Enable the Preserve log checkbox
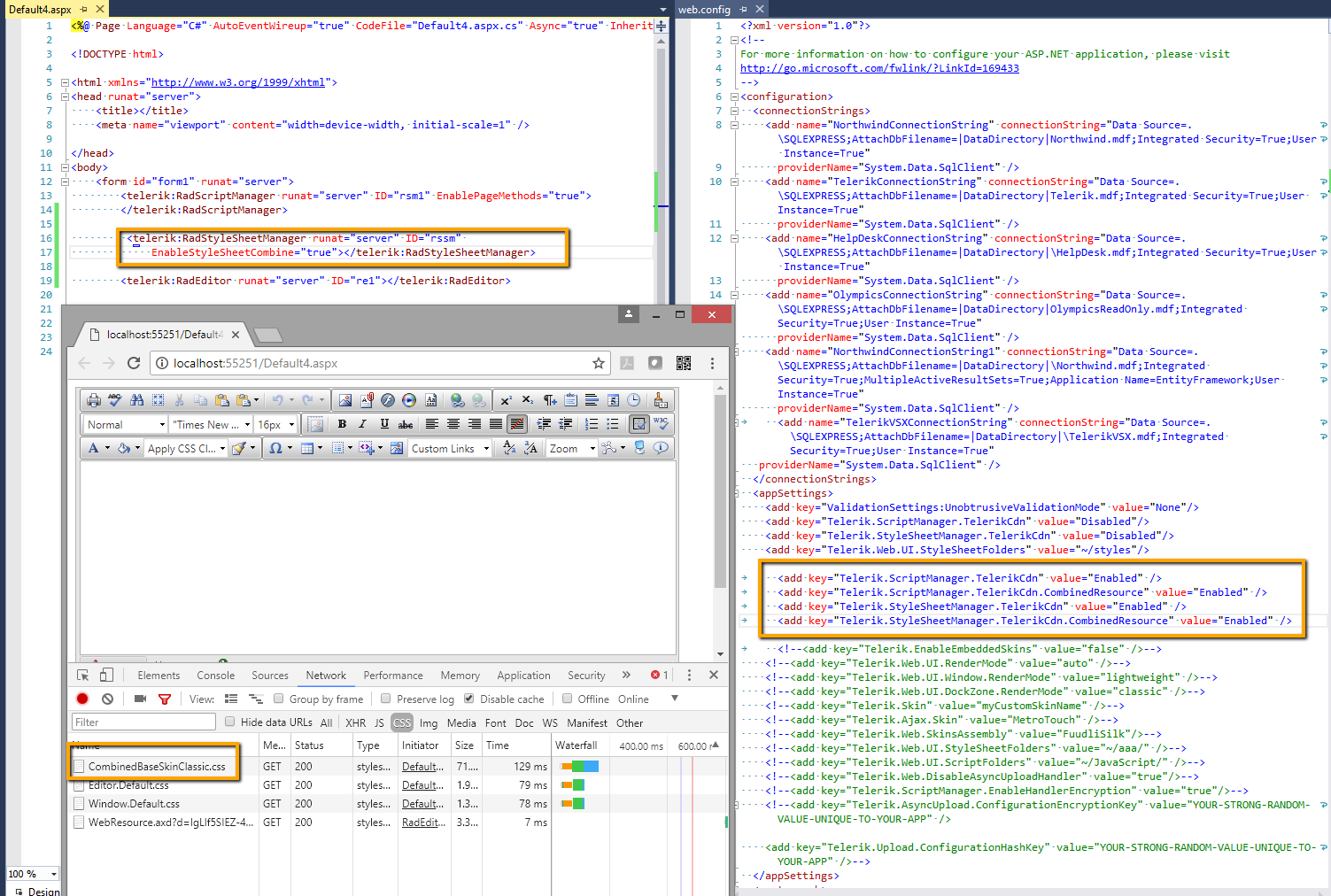Viewport: 1331px width, 896px height. (x=386, y=699)
